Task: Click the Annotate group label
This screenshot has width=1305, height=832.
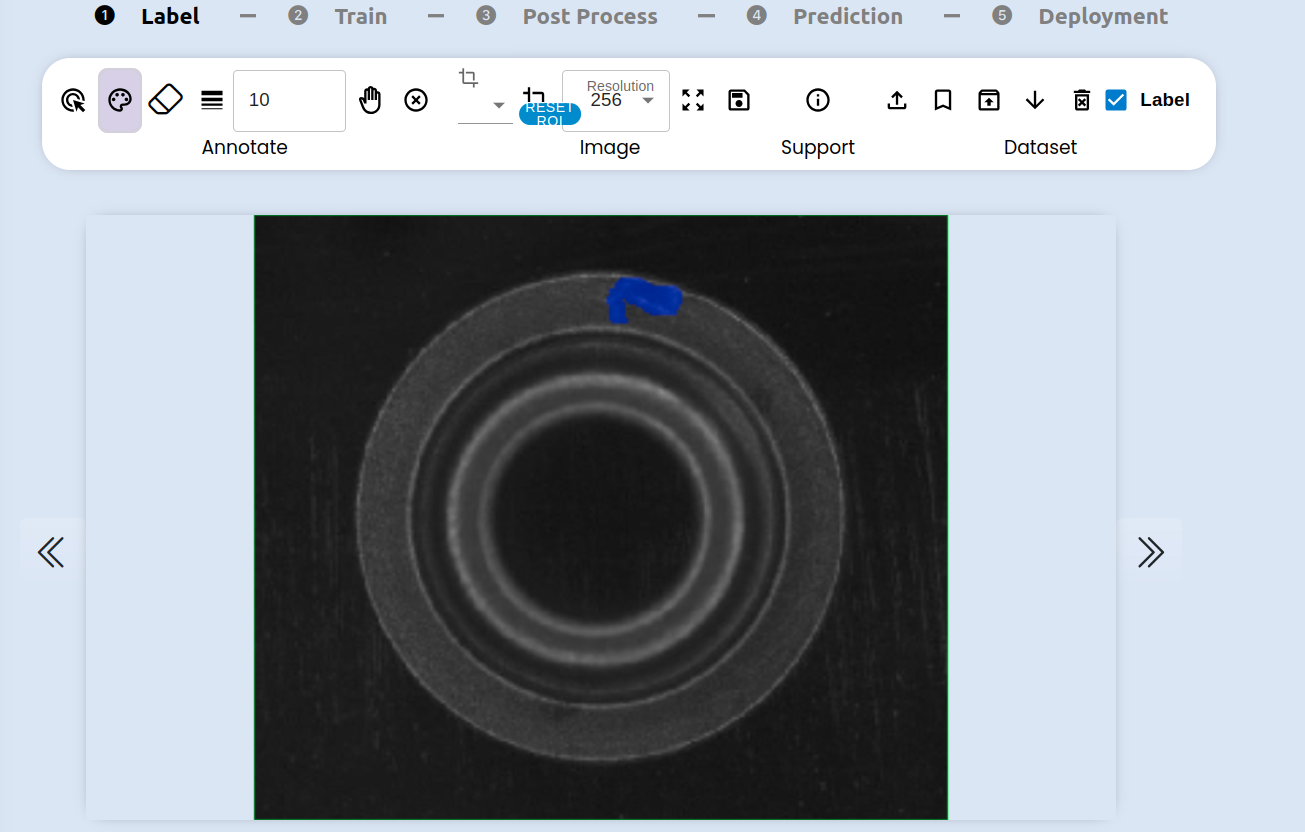Action: coord(245,147)
